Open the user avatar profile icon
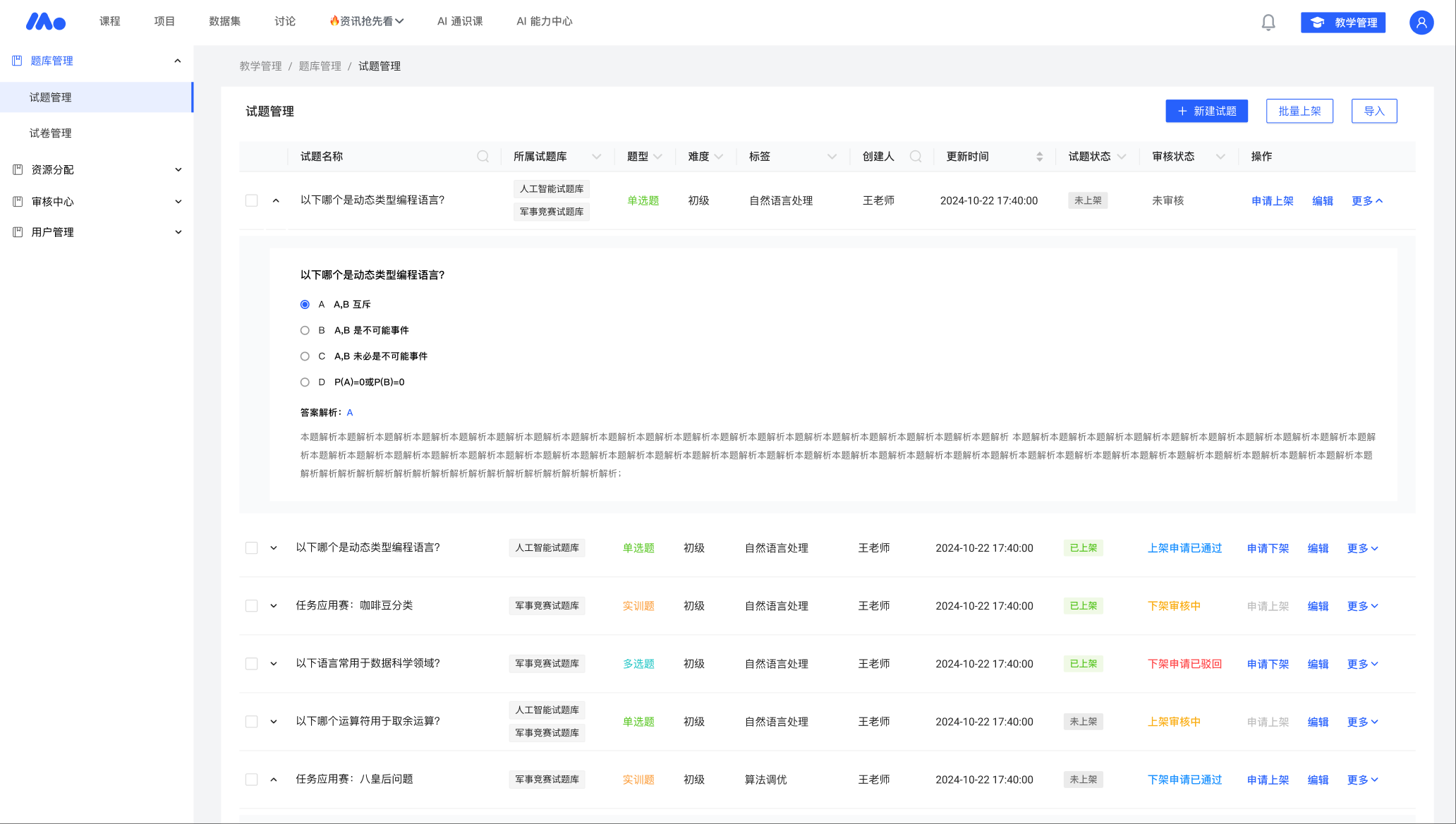The width and height of the screenshot is (1456, 824). (1421, 23)
